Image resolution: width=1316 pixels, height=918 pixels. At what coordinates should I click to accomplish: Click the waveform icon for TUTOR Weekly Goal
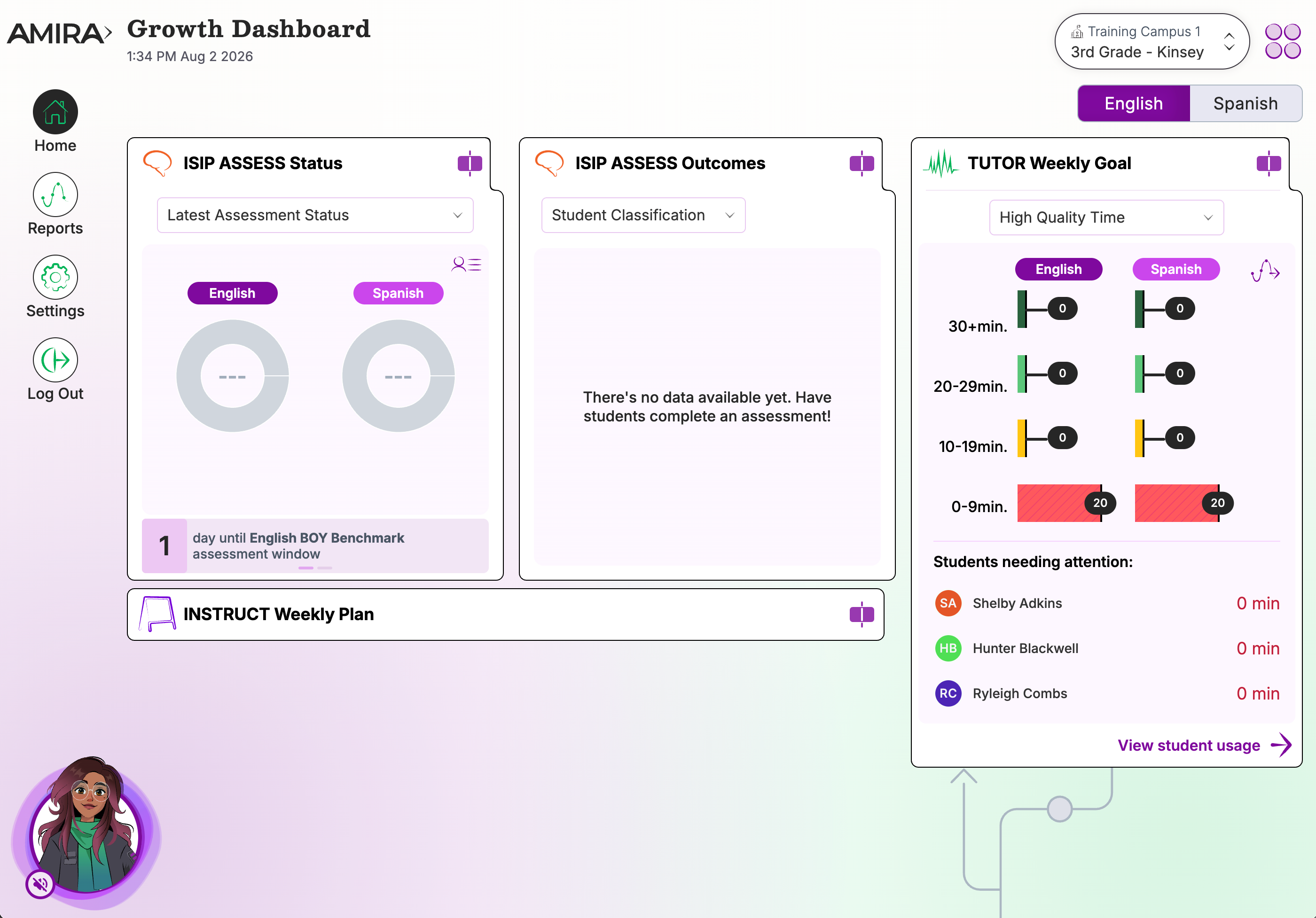coord(941,163)
